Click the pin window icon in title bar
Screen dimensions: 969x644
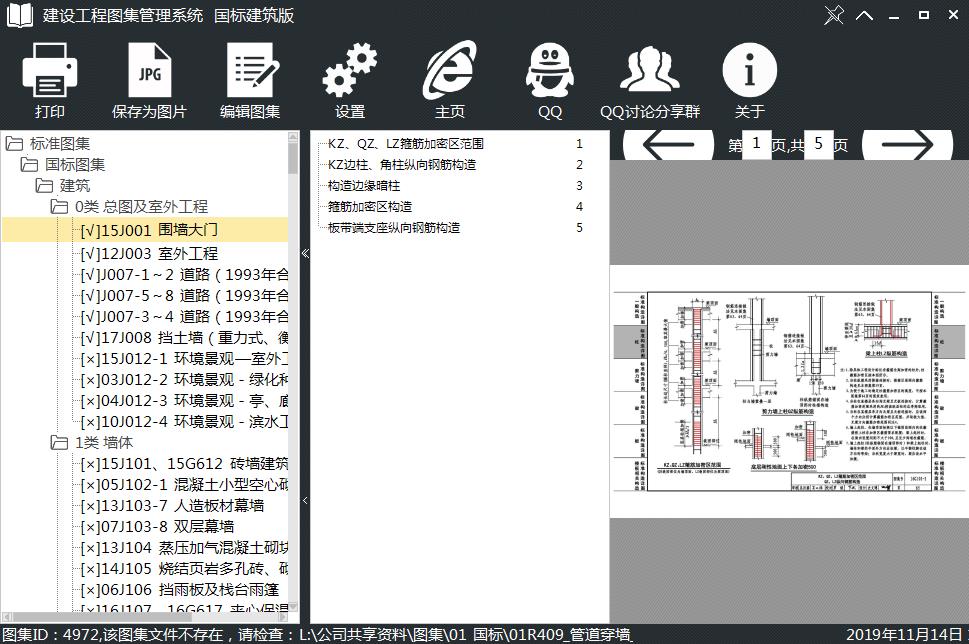(834, 15)
